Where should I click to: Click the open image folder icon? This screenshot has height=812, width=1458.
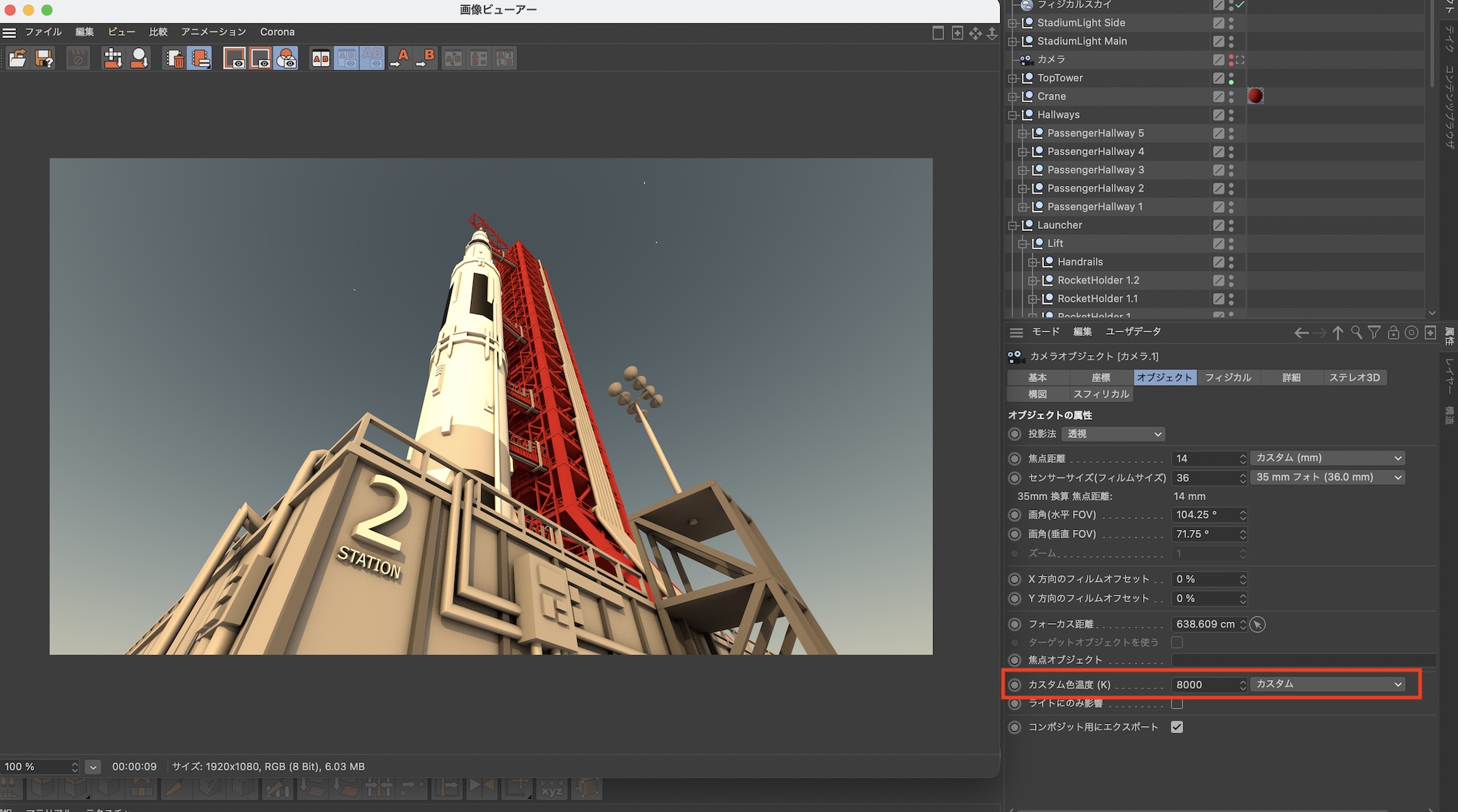point(17,58)
